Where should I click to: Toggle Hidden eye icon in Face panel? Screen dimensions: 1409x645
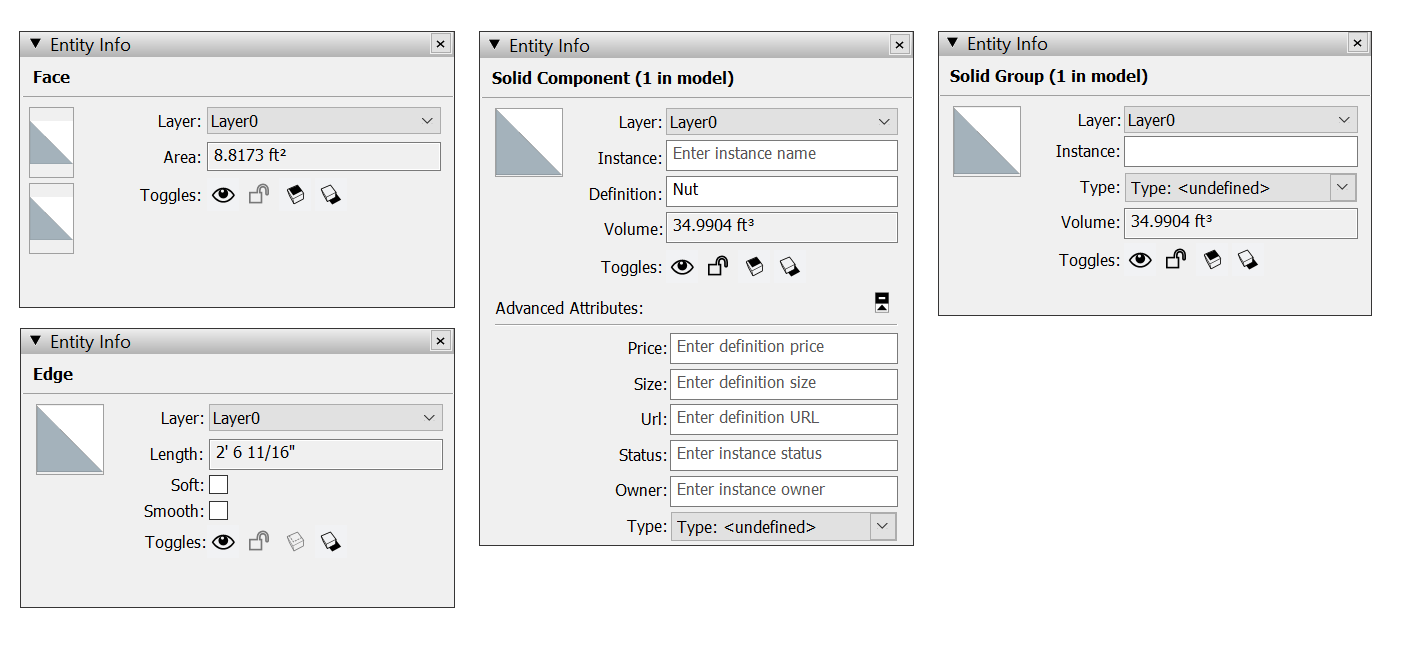point(223,195)
